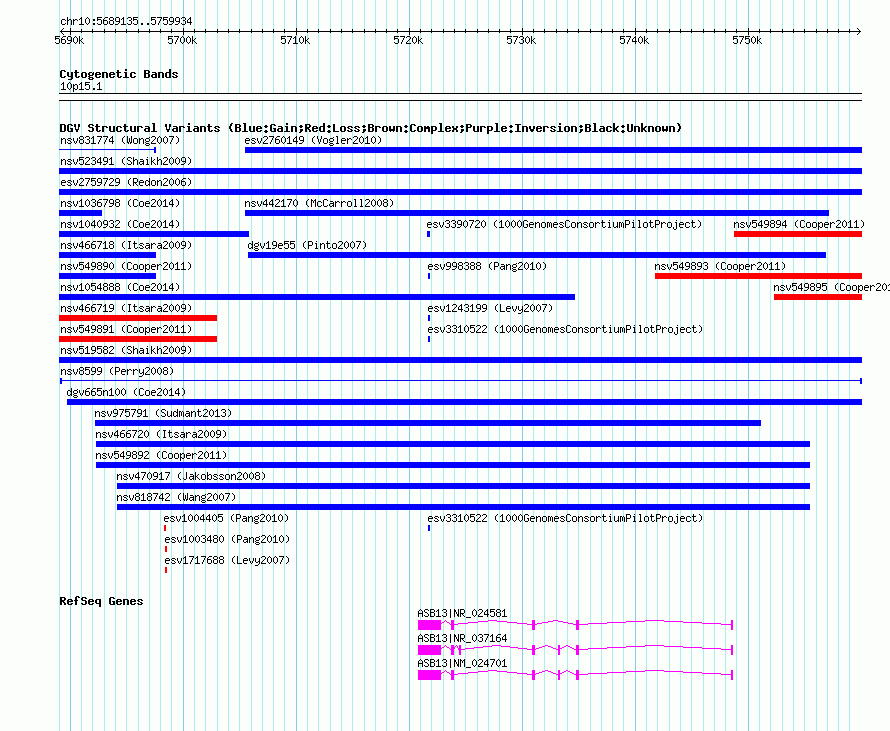Click the blue gain bar under nsv1054888
Image resolution: width=890 pixels, height=731 pixels.
click(317, 297)
